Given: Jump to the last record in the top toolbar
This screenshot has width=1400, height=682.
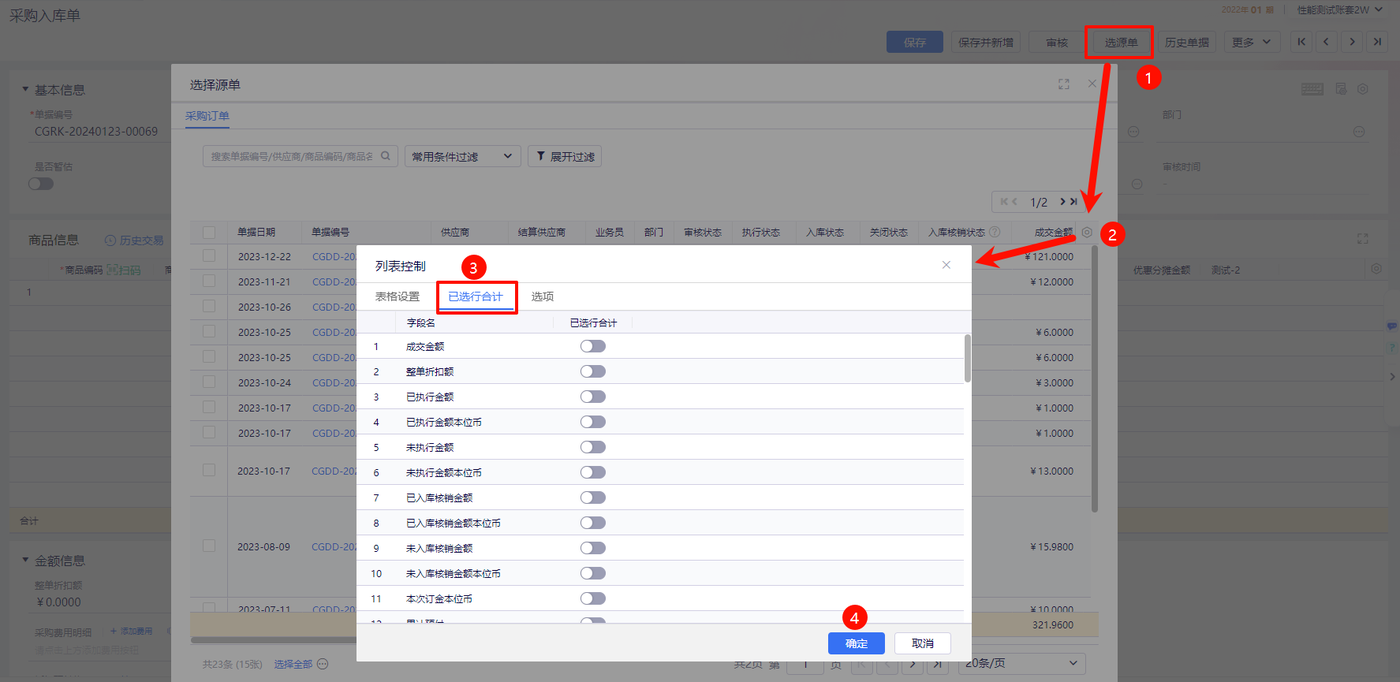Looking at the screenshot, I should tap(1378, 42).
